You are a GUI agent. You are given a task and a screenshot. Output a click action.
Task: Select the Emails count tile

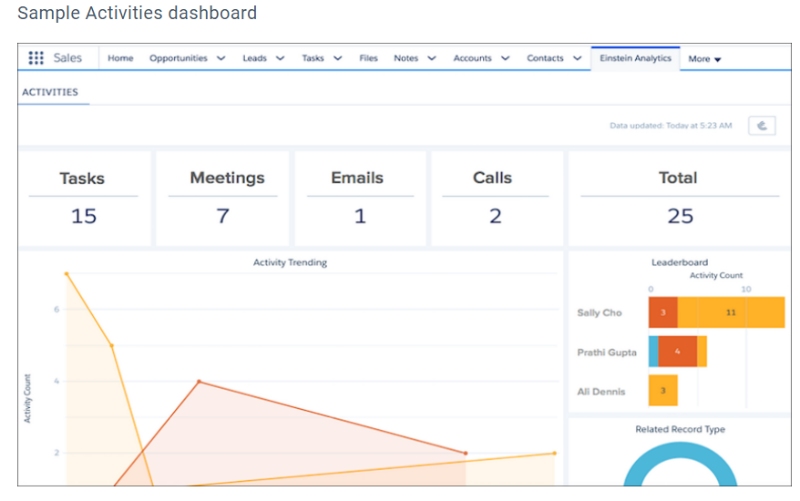click(x=359, y=198)
